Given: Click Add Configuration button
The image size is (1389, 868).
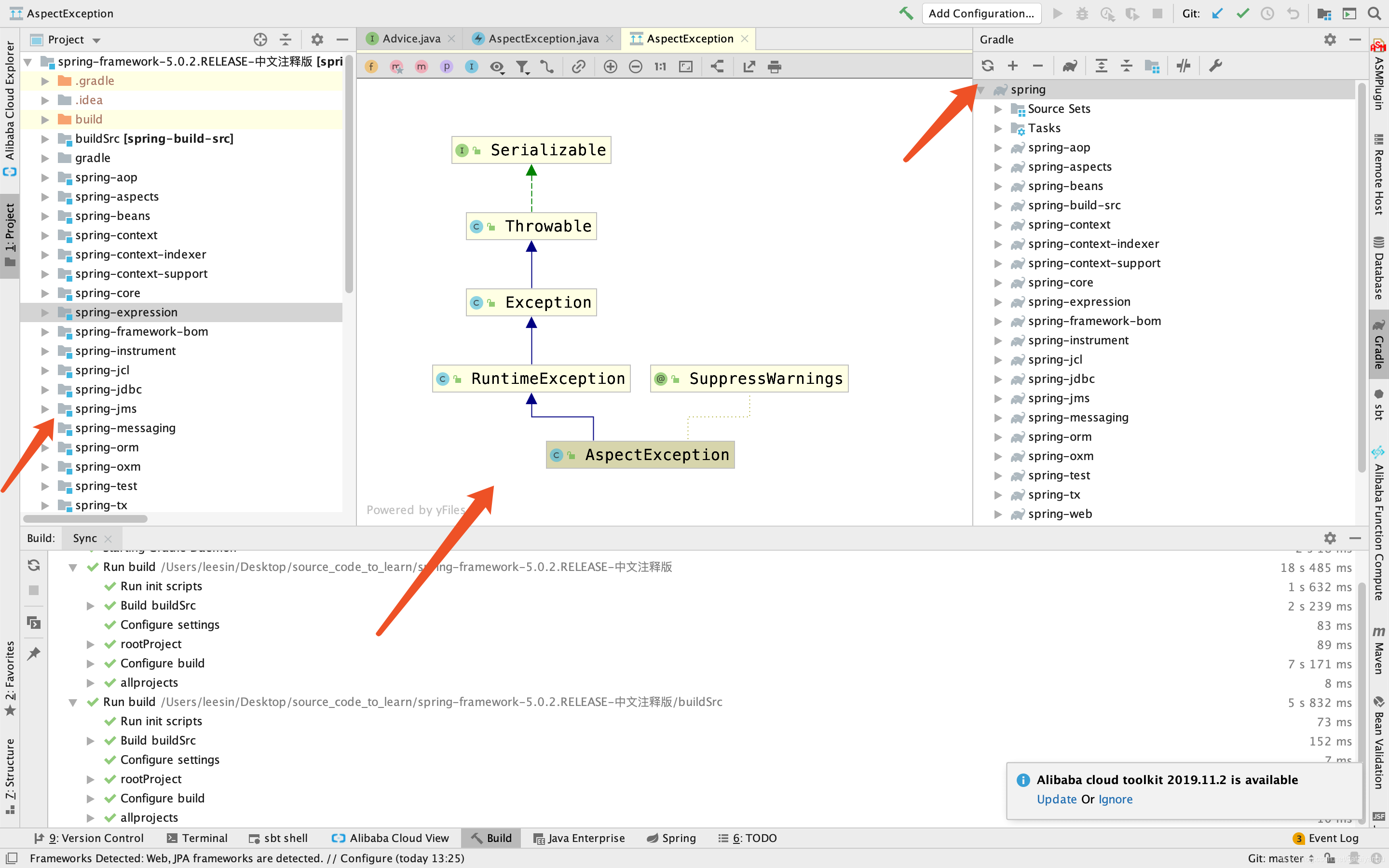Looking at the screenshot, I should pyautogui.click(x=981, y=13).
